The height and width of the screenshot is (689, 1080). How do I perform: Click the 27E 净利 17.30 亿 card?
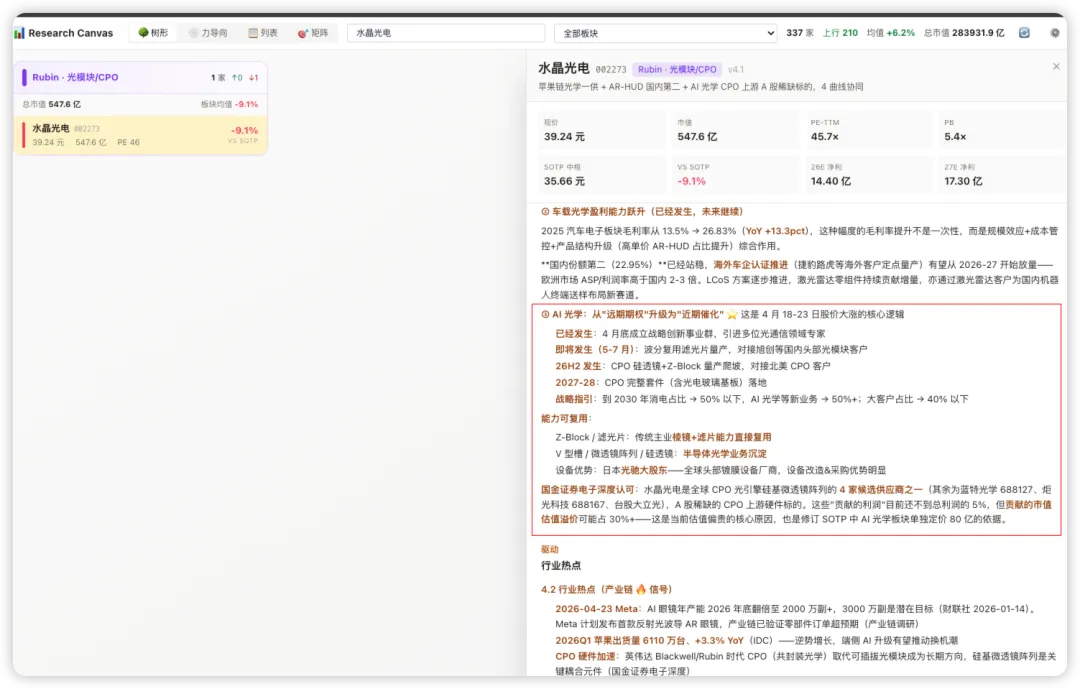coord(1001,175)
